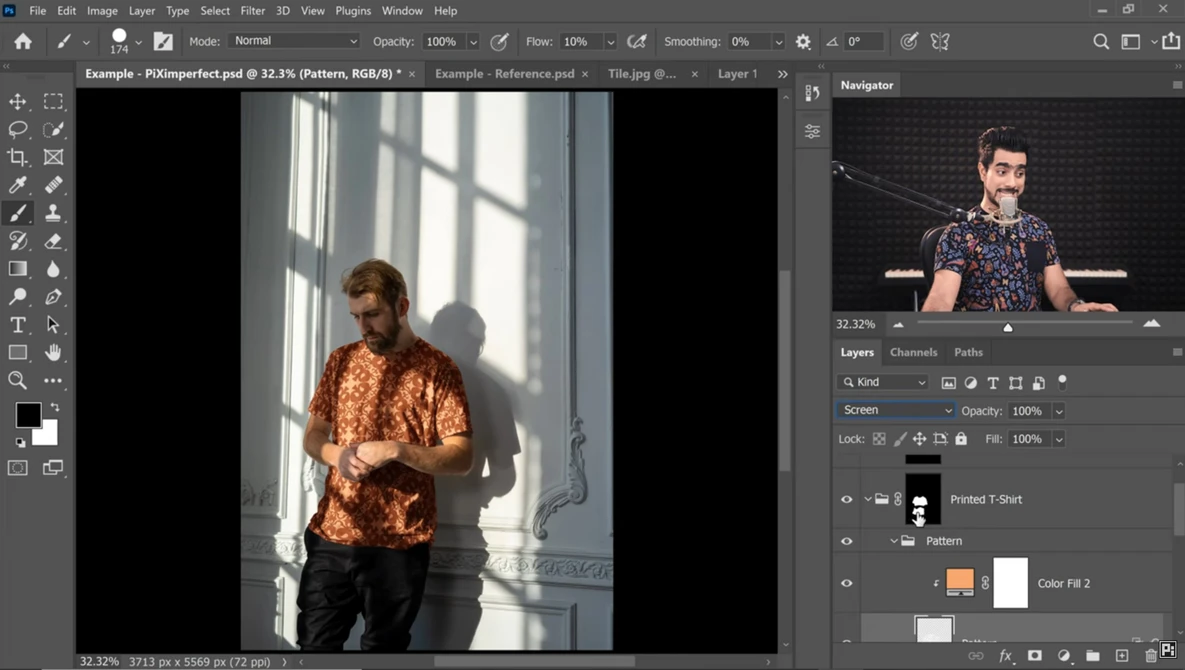Select the Rectangular Marquee tool
1185x670 pixels.
[x=53, y=101]
